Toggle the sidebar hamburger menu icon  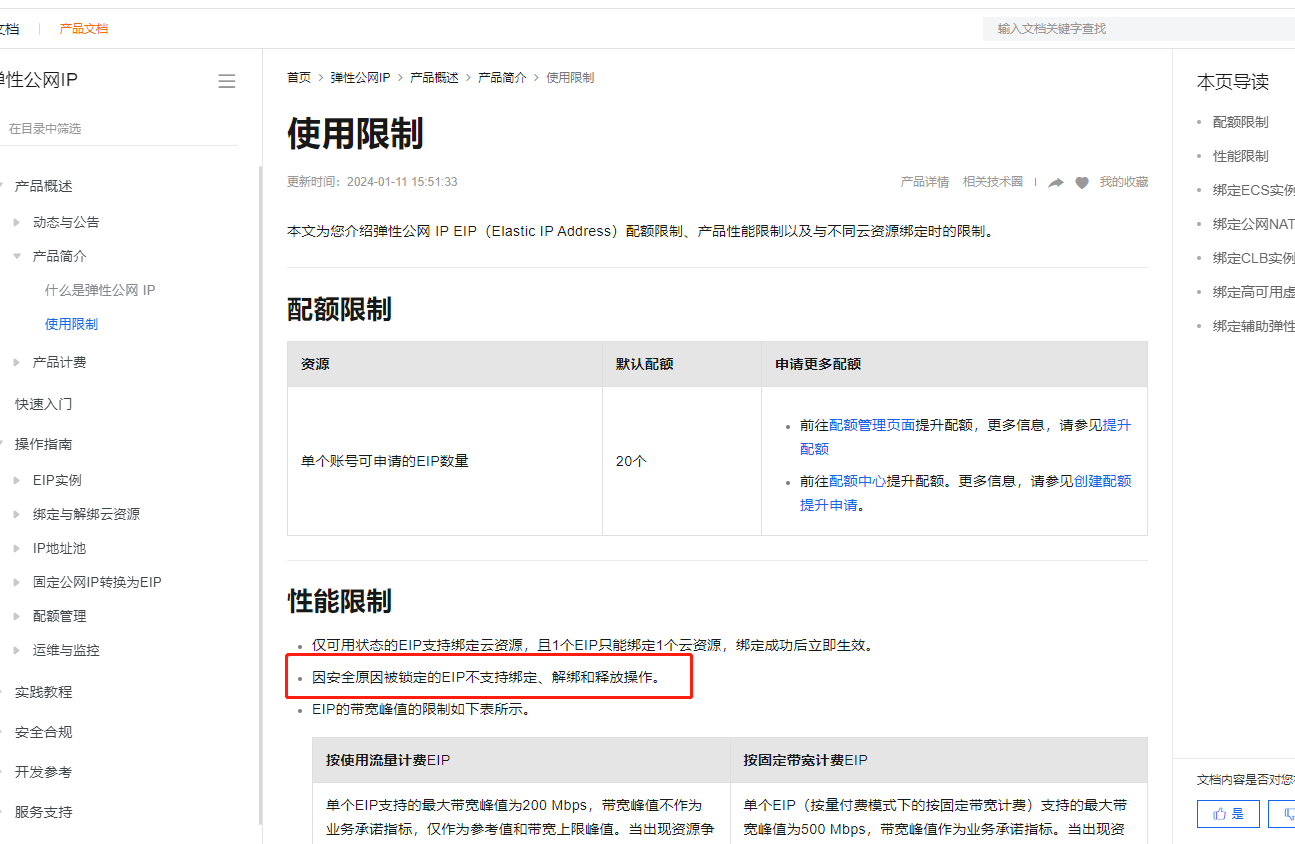click(227, 81)
